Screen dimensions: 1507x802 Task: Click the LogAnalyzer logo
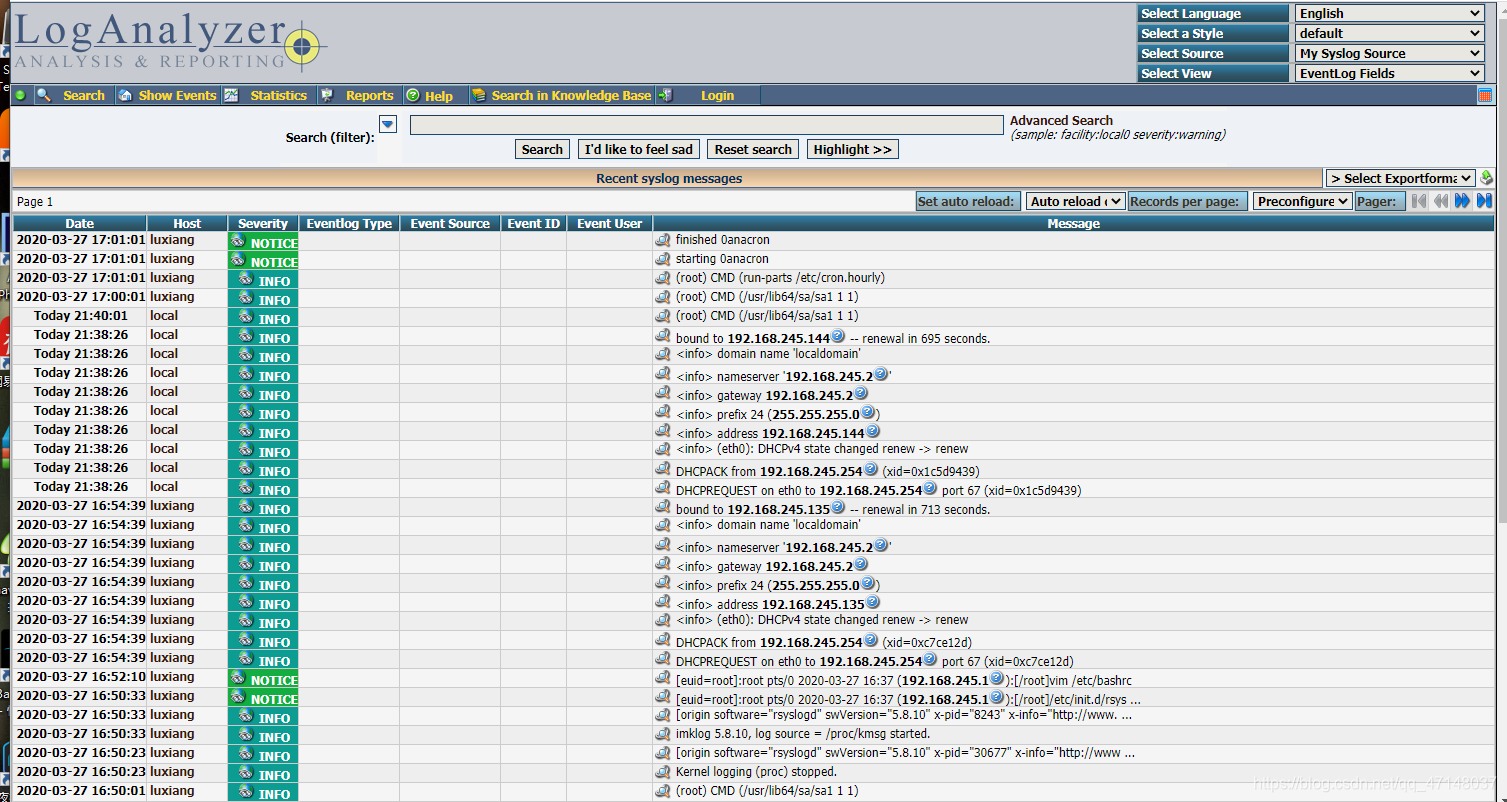169,41
